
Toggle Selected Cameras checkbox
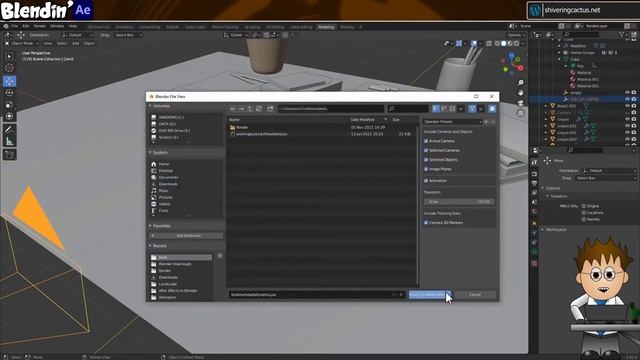point(426,150)
